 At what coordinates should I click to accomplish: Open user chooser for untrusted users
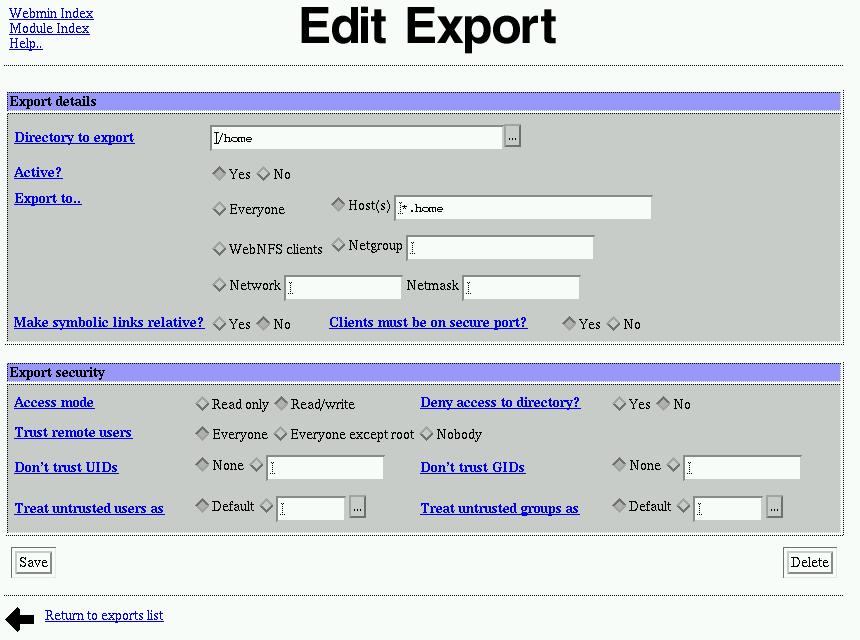357,508
